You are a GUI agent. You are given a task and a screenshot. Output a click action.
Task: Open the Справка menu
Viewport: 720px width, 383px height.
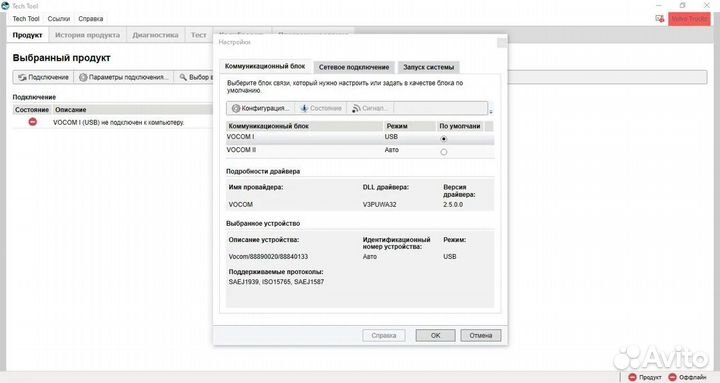pyautogui.click(x=90, y=19)
